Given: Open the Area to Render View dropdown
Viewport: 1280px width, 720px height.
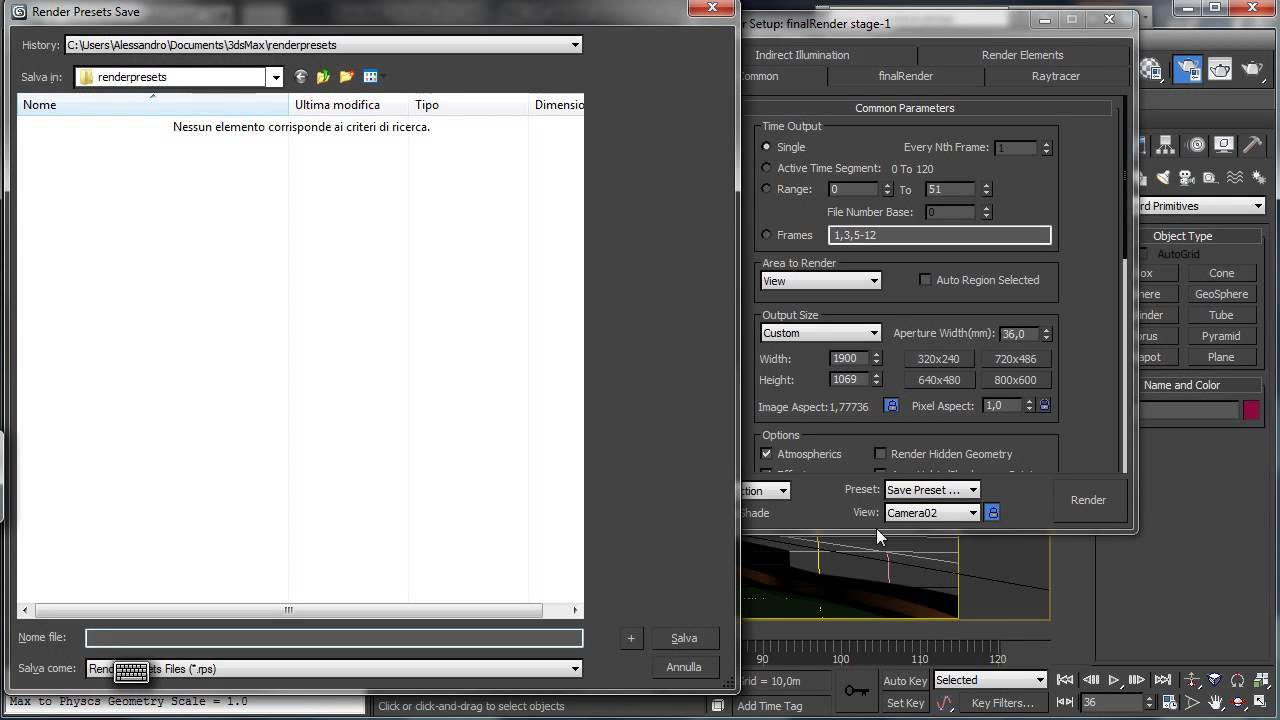Looking at the screenshot, I should (x=820, y=281).
